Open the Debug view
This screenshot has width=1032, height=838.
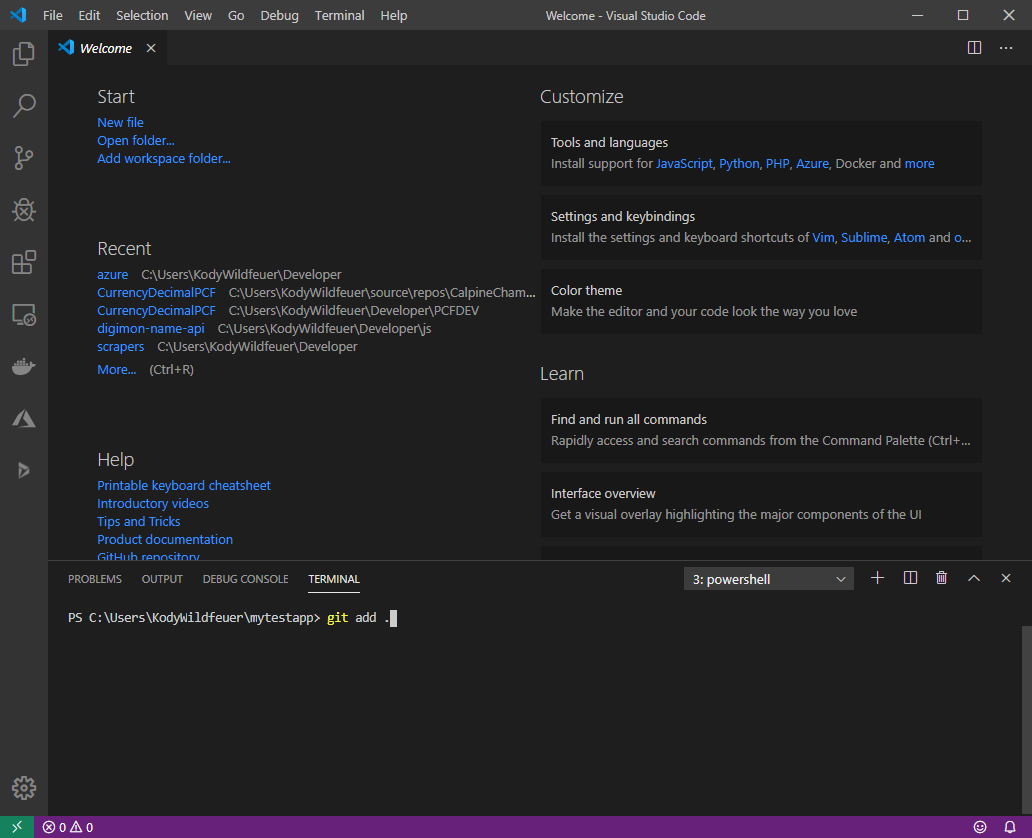tap(23, 210)
